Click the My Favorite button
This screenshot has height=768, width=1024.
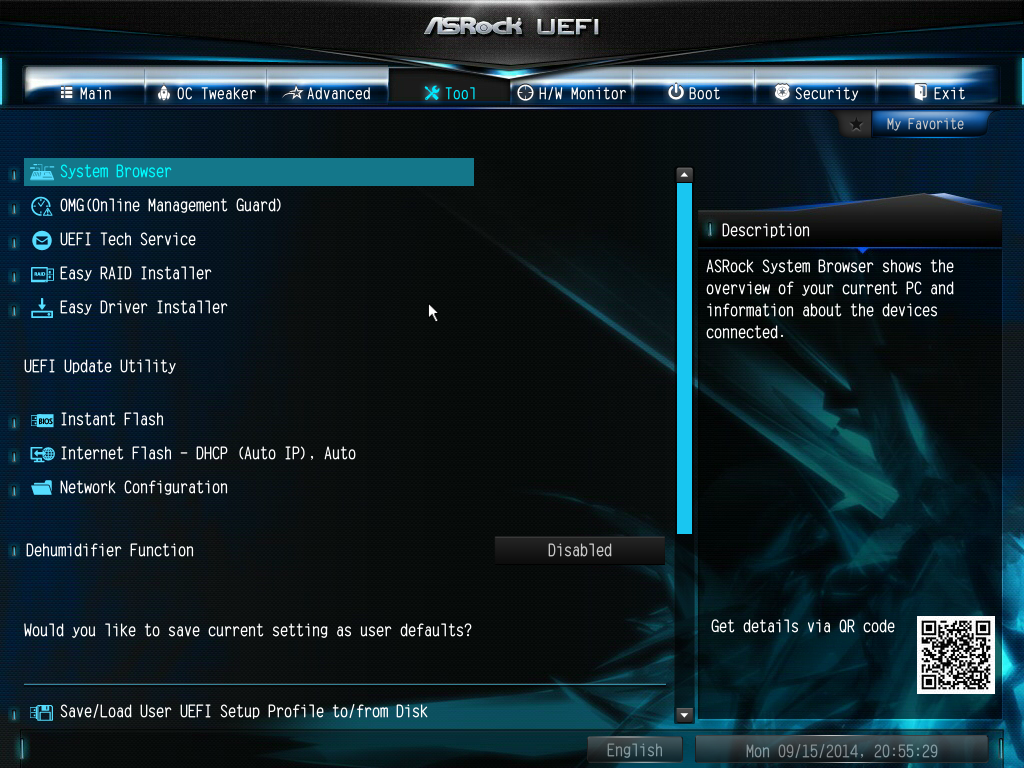[925, 124]
